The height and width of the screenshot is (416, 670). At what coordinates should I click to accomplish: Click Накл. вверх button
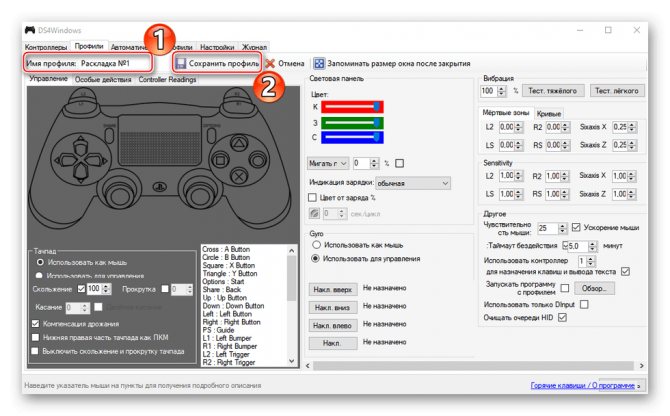pyautogui.click(x=332, y=290)
